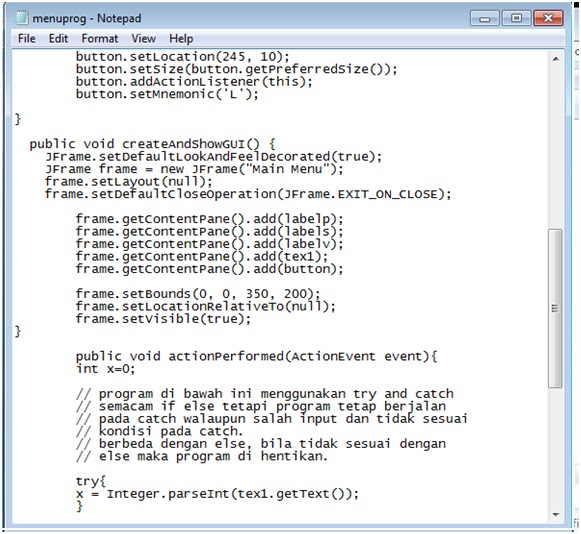This screenshot has width=581, height=534.
Task: Click comment 'semacam if else tetapi program'
Action: [261, 407]
